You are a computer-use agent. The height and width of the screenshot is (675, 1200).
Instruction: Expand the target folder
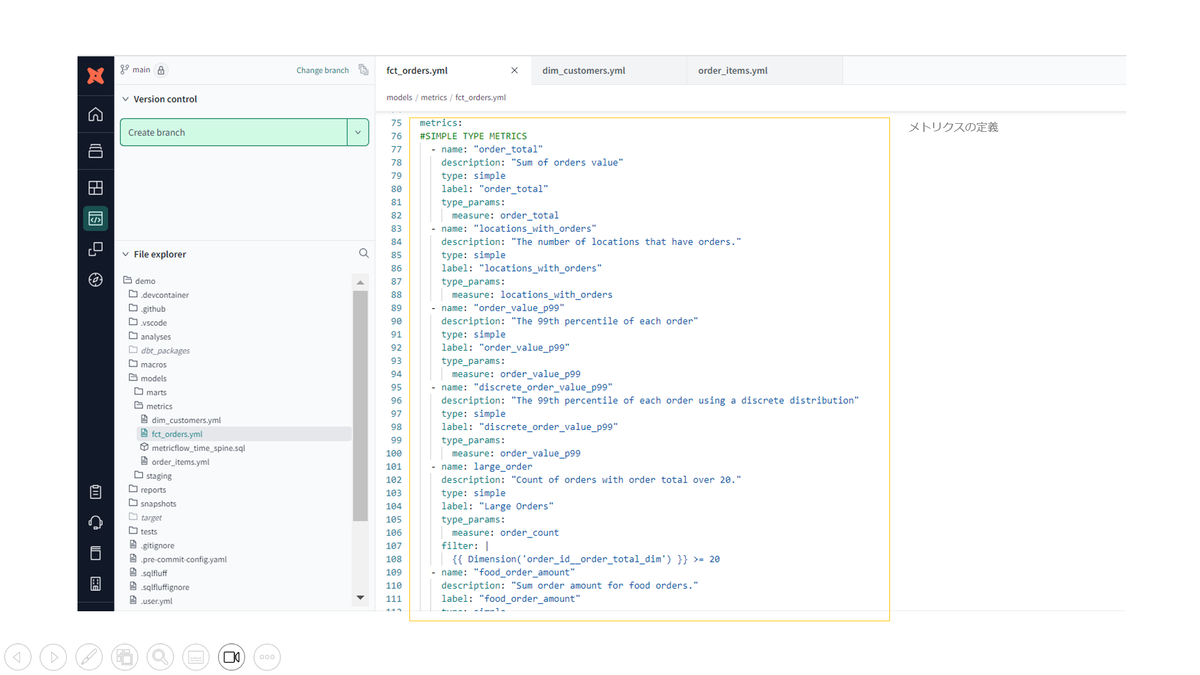coord(145,518)
